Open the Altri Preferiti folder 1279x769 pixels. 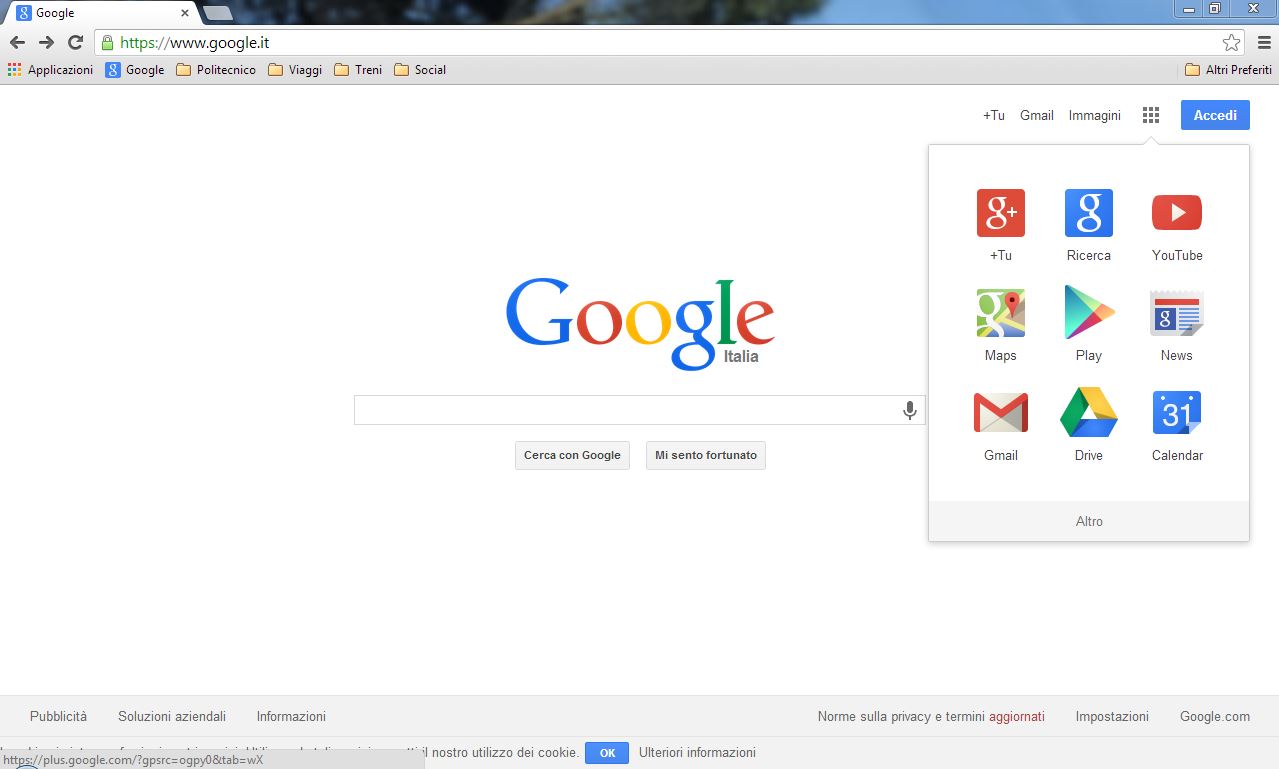(x=1228, y=70)
